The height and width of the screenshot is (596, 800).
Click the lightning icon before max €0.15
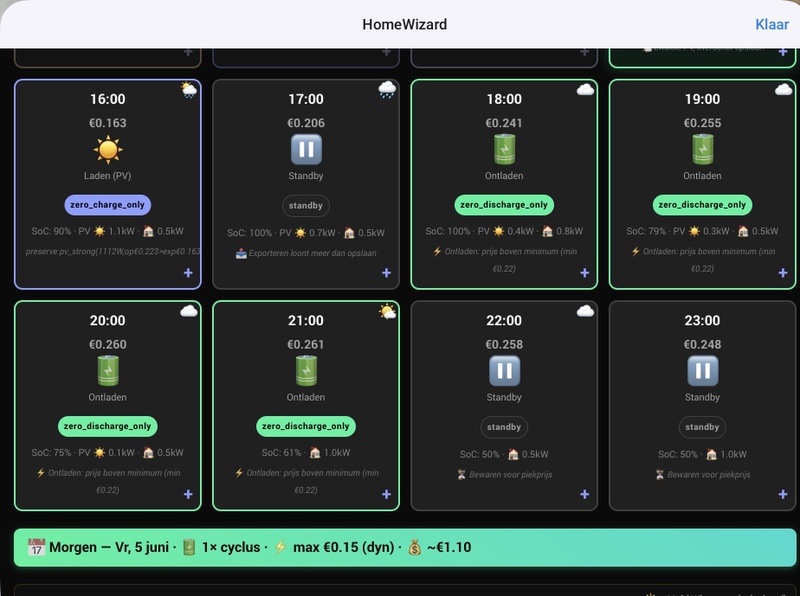tap(280, 547)
